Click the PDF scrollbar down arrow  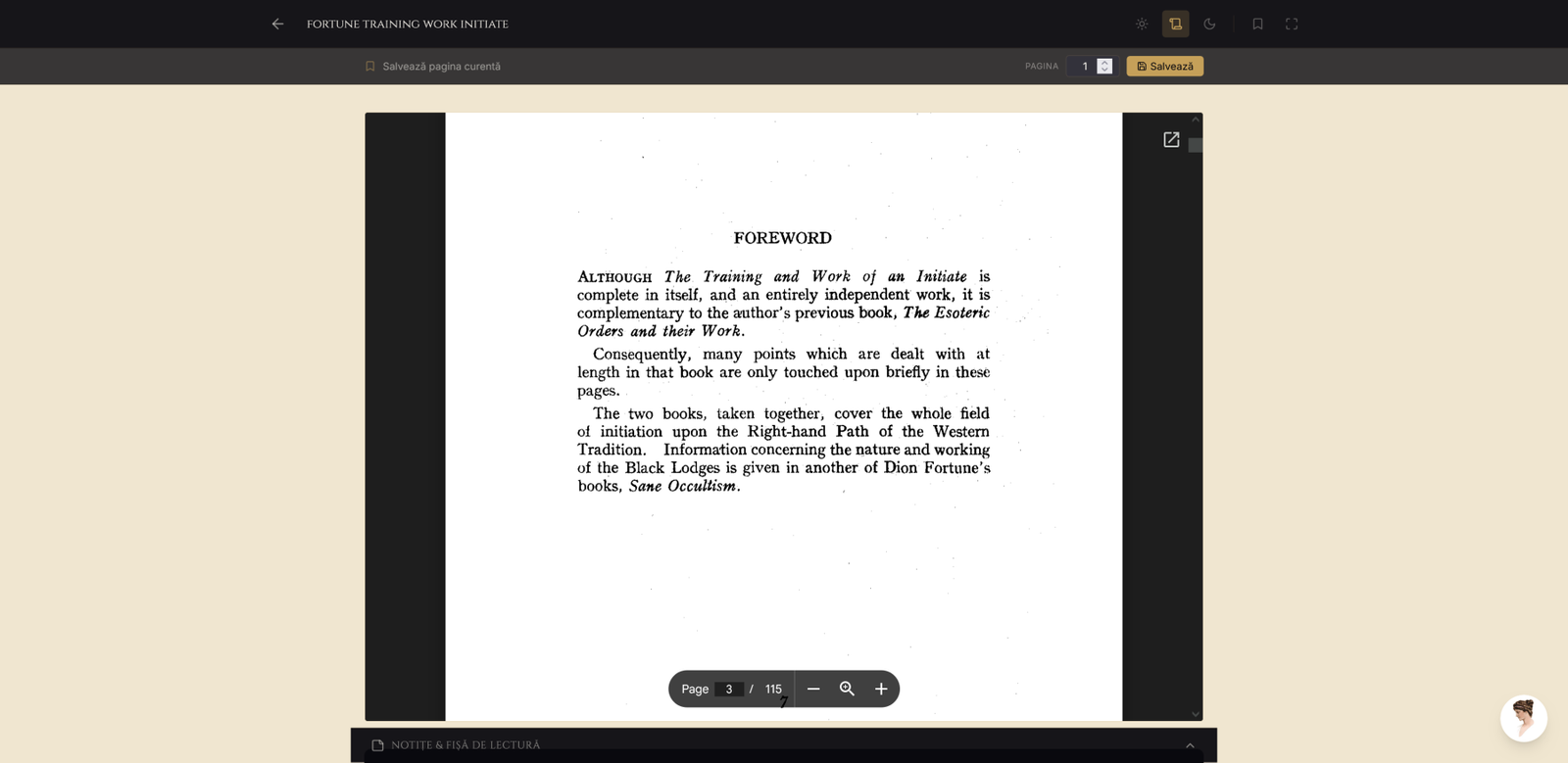1196,714
